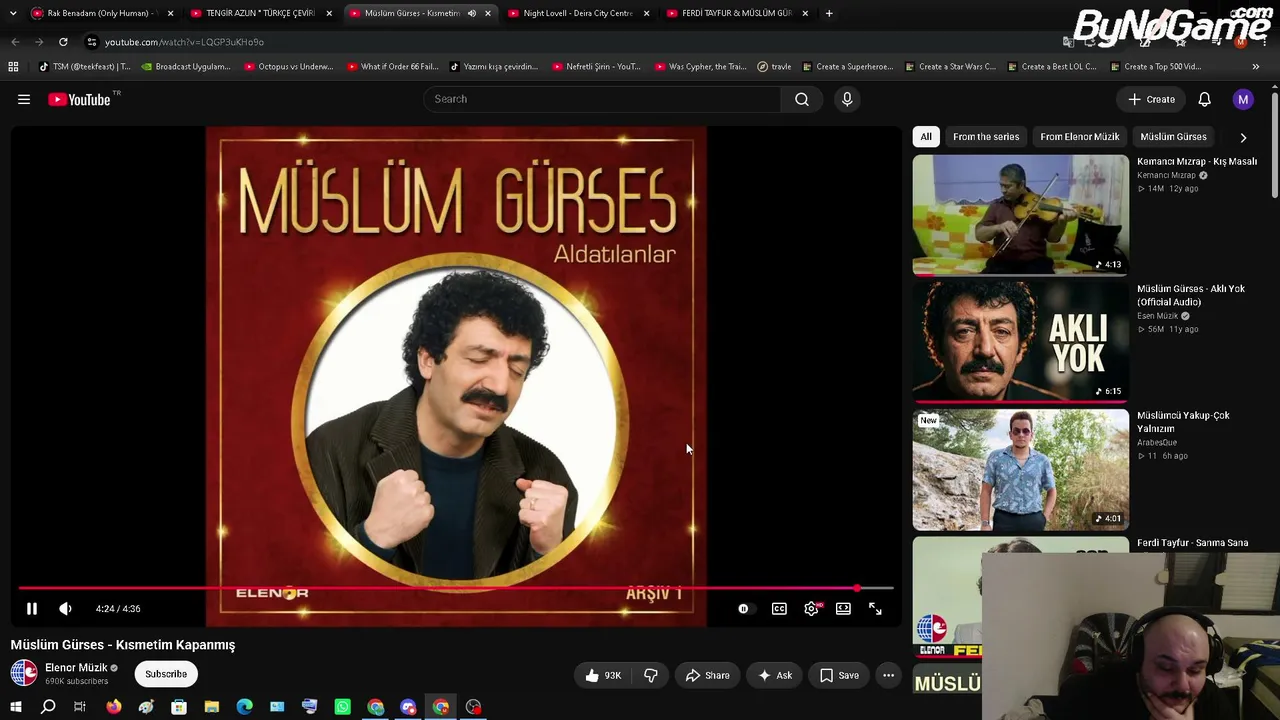This screenshot has width=1280, height=720.
Task: Seek on the red progress bar
Action: (x=455, y=588)
